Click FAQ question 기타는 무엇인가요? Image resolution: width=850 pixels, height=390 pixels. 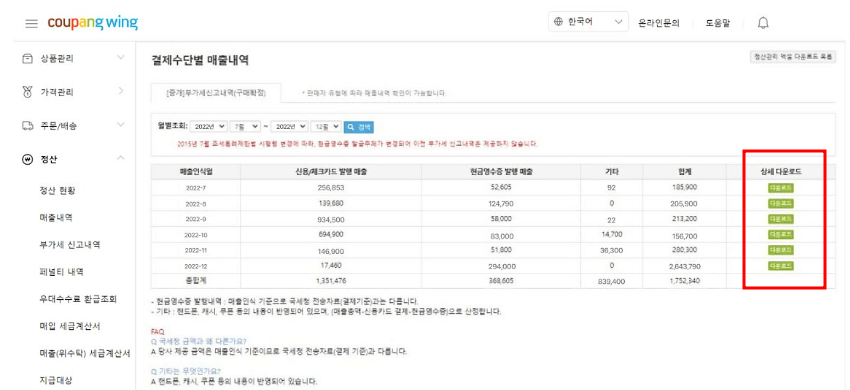pos(186,372)
